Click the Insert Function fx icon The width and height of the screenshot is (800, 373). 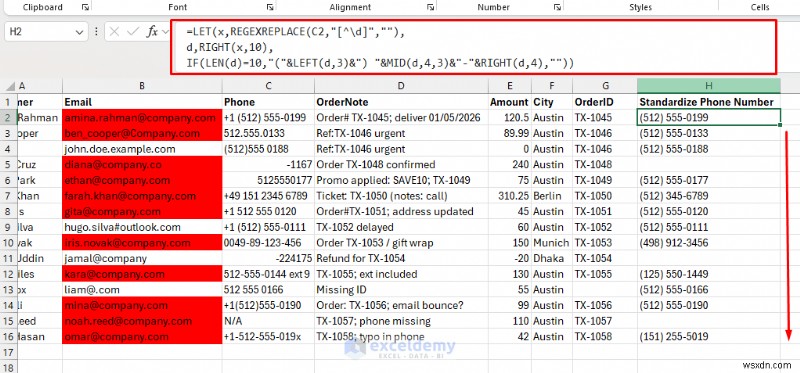pyautogui.click(x=152, y=32)
